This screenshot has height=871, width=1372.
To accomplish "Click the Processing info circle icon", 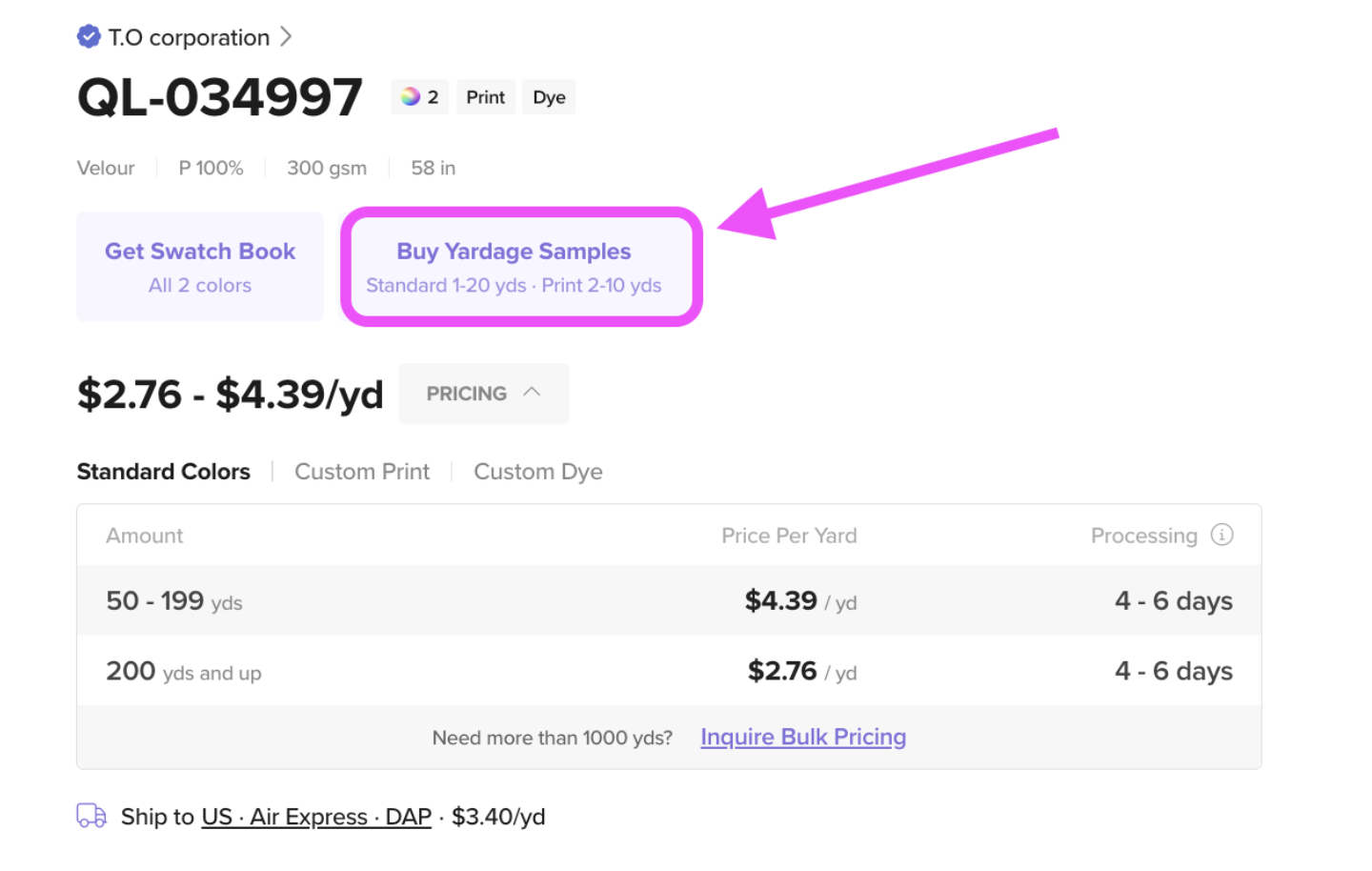I will point(1221,535).
